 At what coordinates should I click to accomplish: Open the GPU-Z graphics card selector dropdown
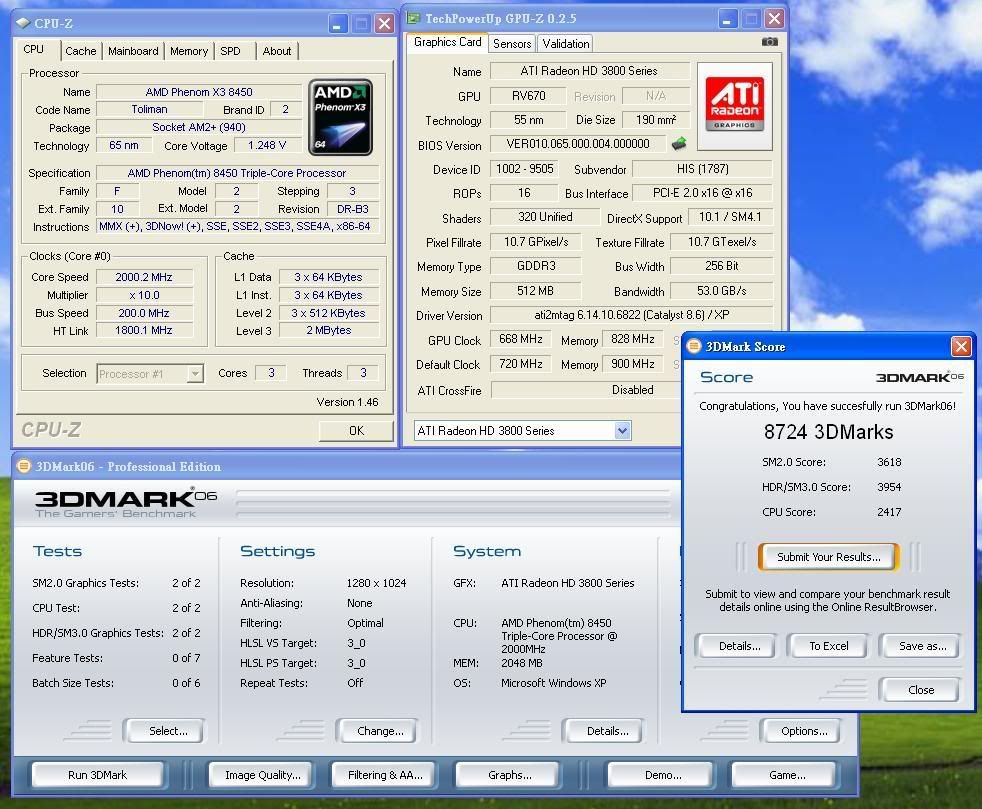622,430
